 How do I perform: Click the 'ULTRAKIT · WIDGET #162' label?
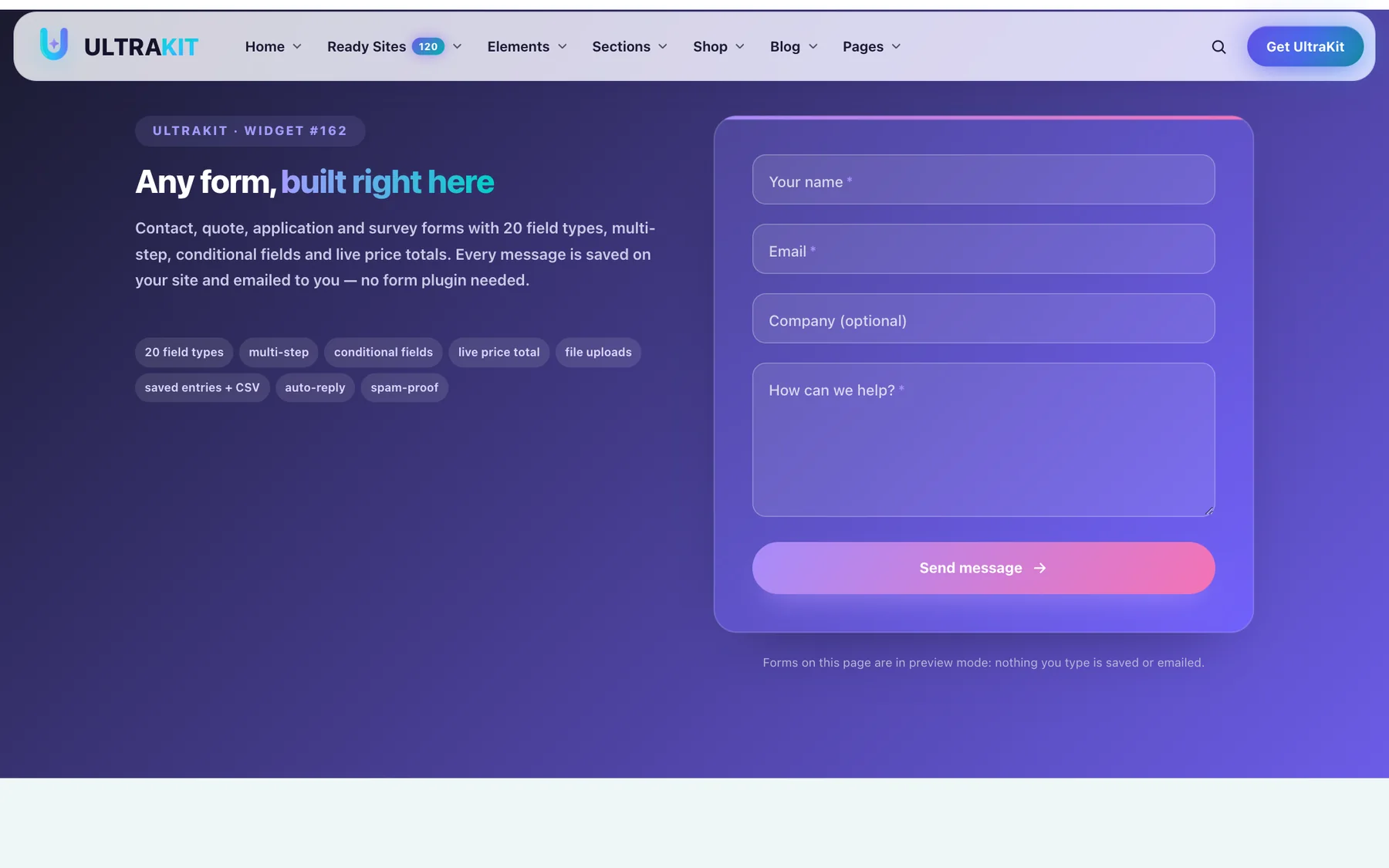coord(250,131)
